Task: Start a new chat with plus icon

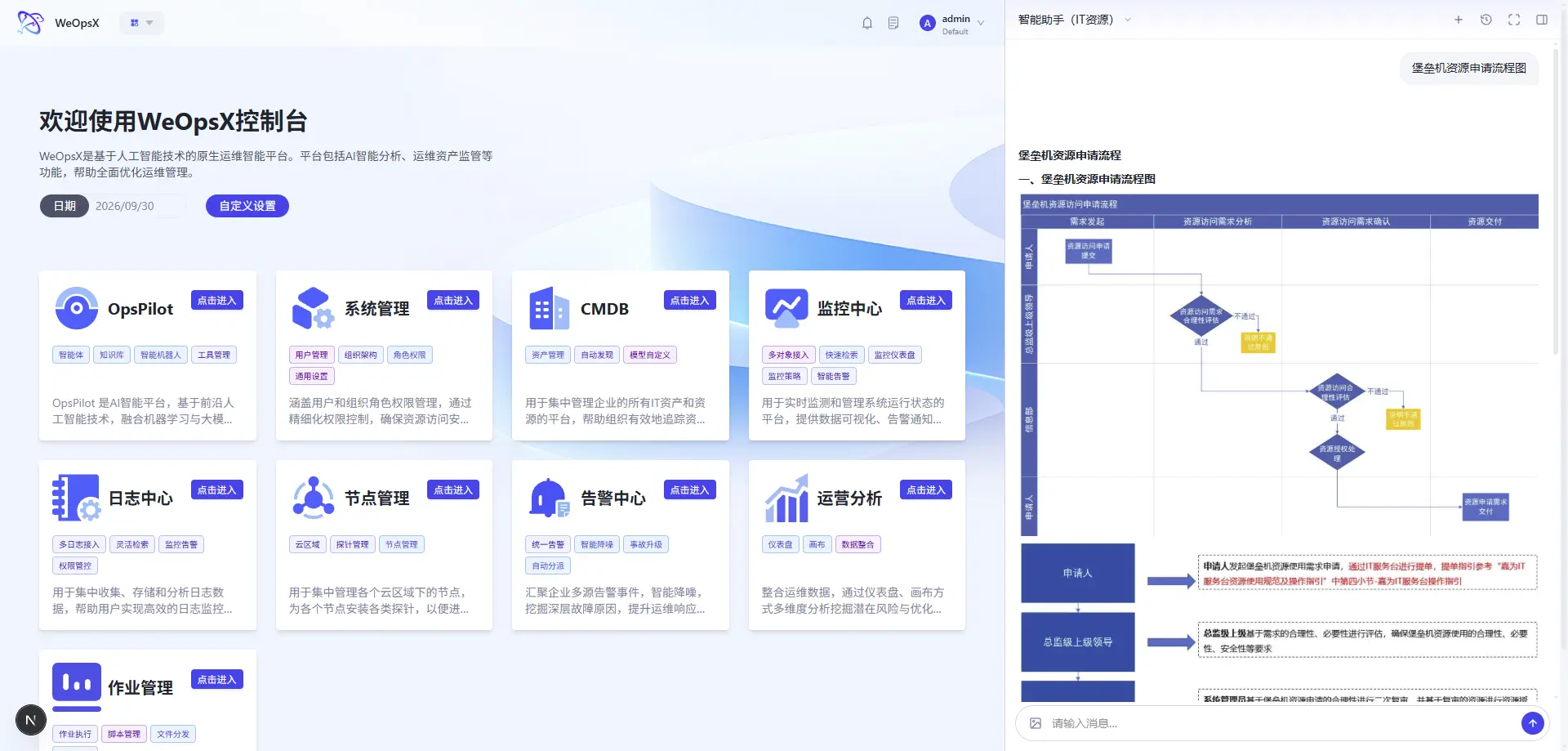Action: pos(1459,20)
